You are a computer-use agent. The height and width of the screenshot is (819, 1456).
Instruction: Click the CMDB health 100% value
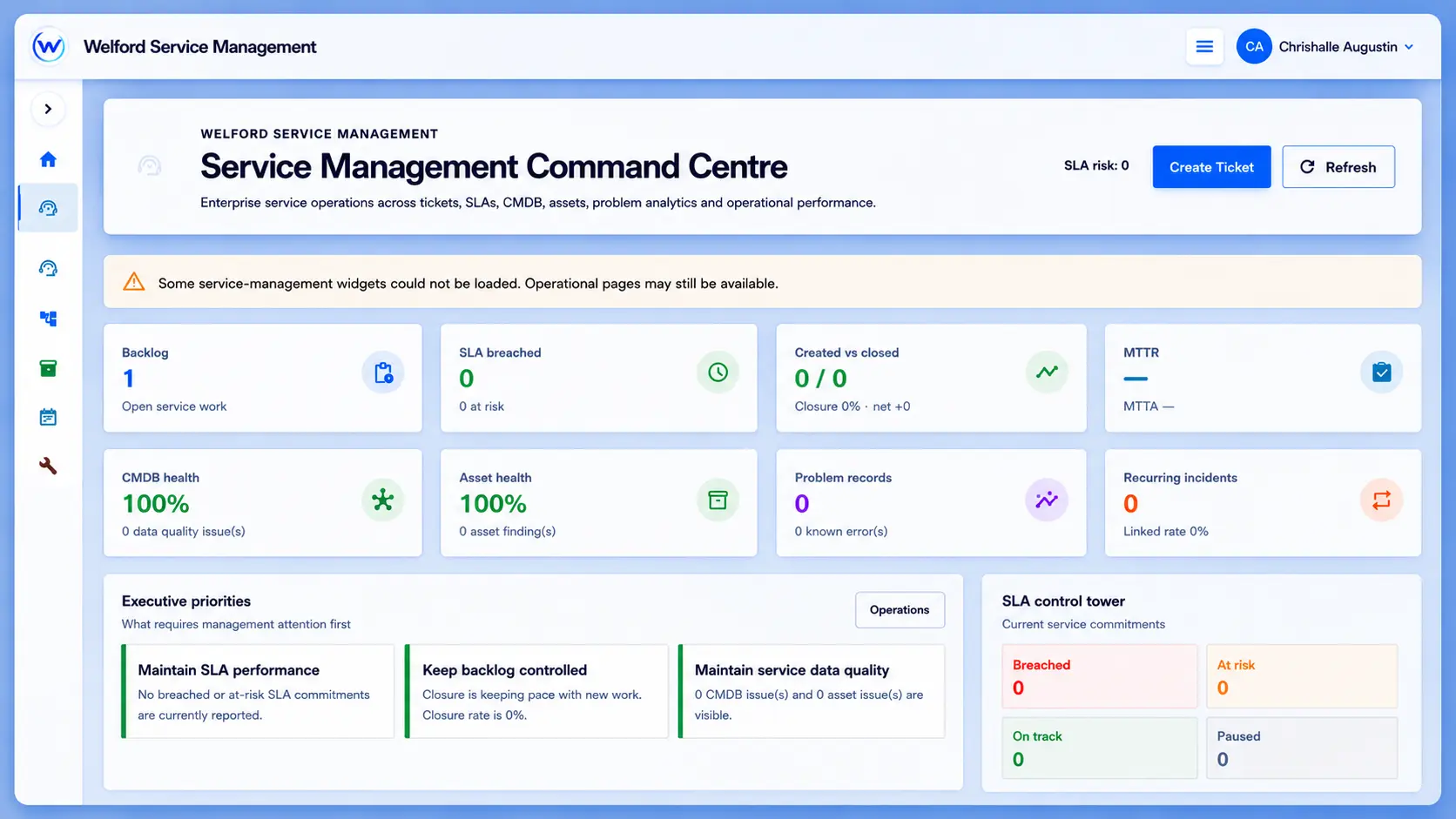[156, 504]
